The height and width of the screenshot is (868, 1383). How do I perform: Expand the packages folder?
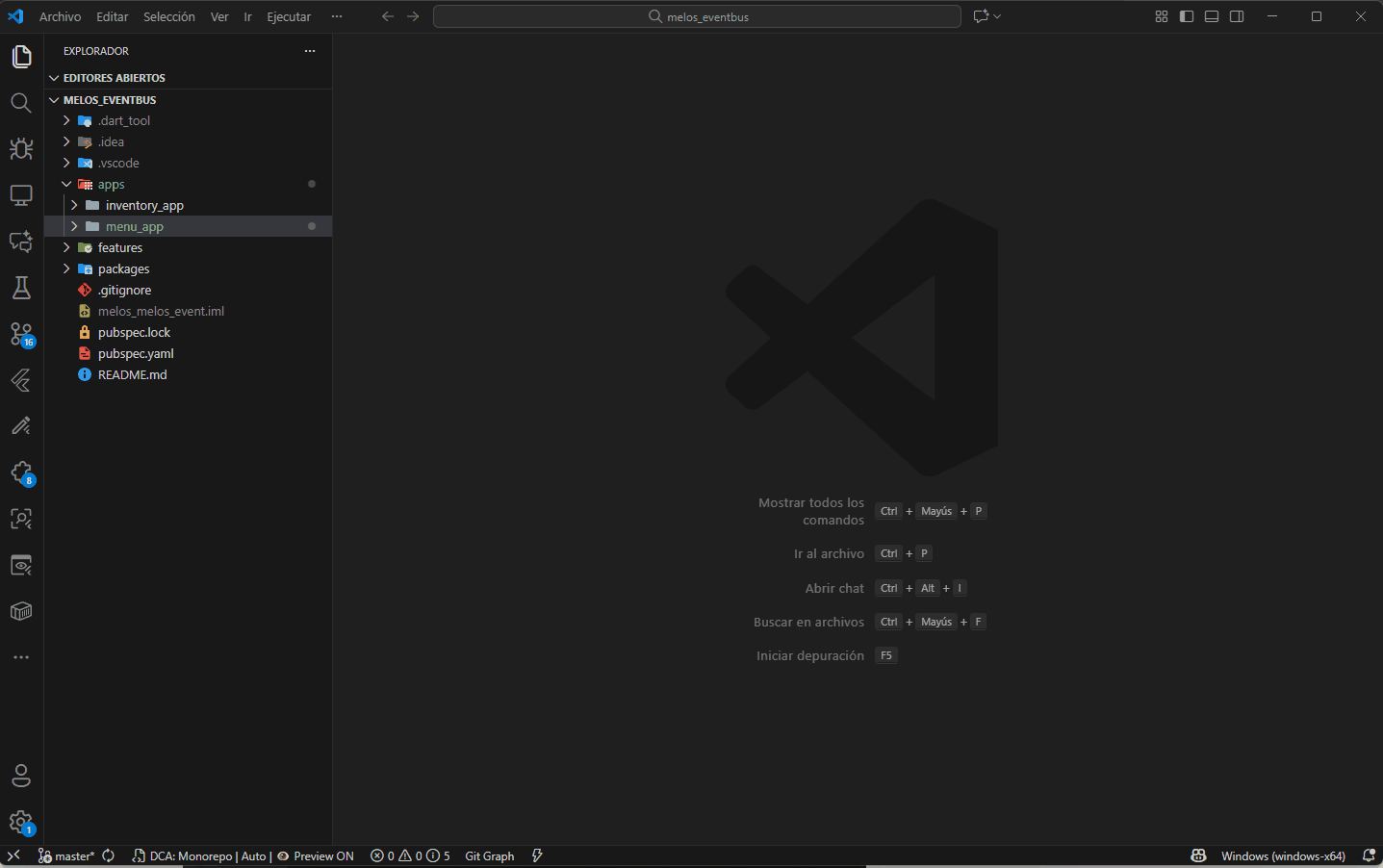pos(188,269)
